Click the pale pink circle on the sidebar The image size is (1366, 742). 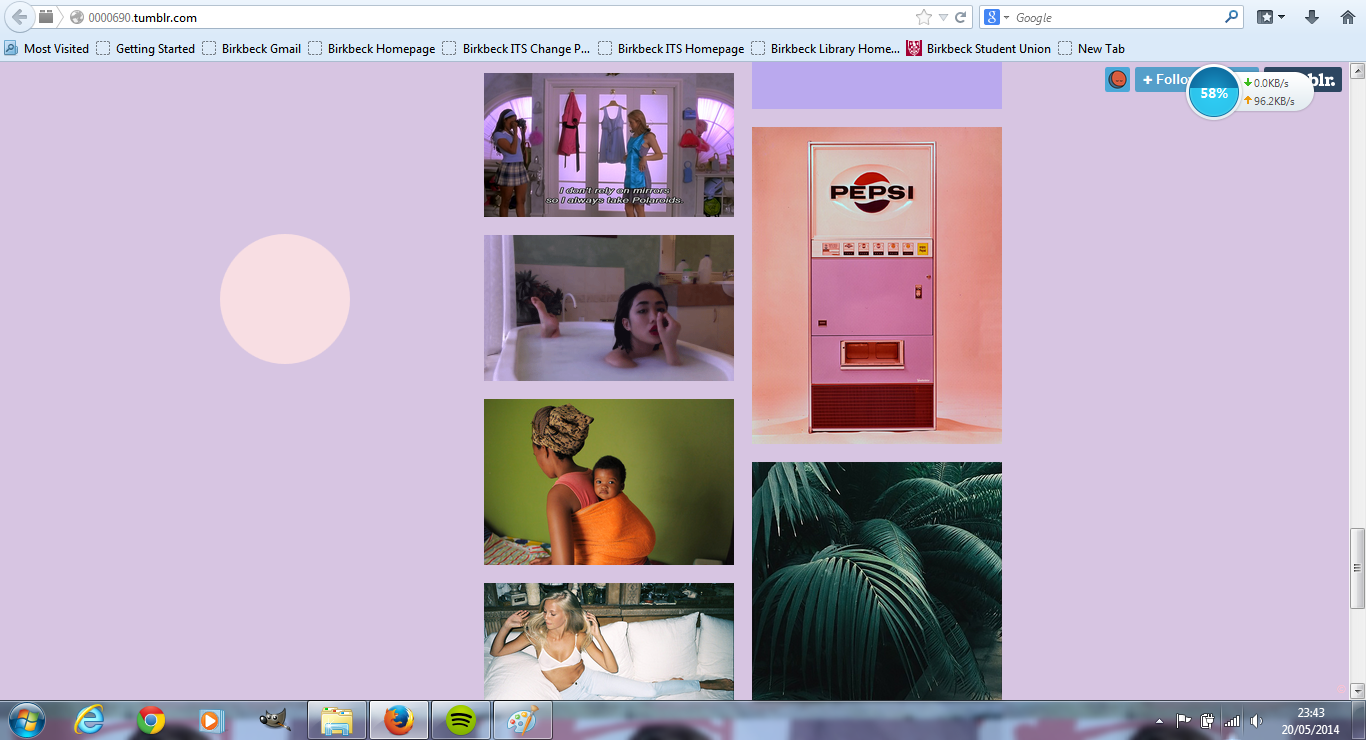point(285,299)
